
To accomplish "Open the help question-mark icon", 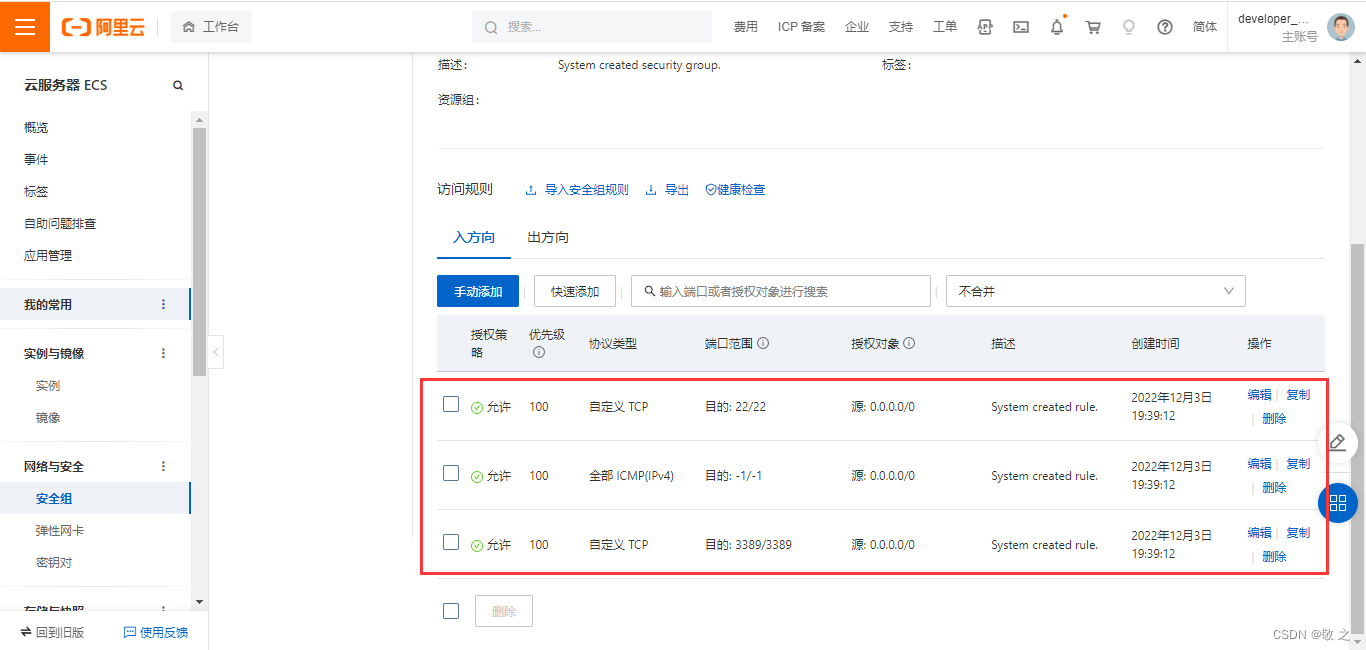I will (x=1165, y=27).
